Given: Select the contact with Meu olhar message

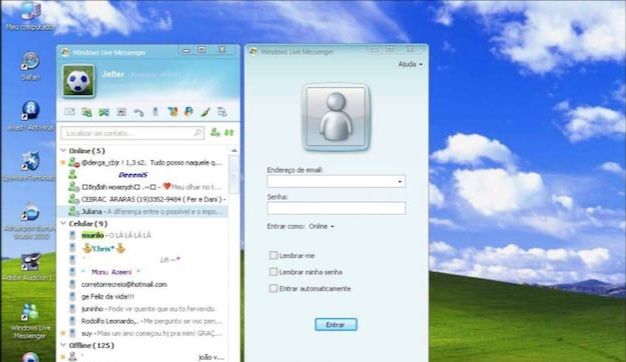Looking at the screenshot, I should coord(143,187).
